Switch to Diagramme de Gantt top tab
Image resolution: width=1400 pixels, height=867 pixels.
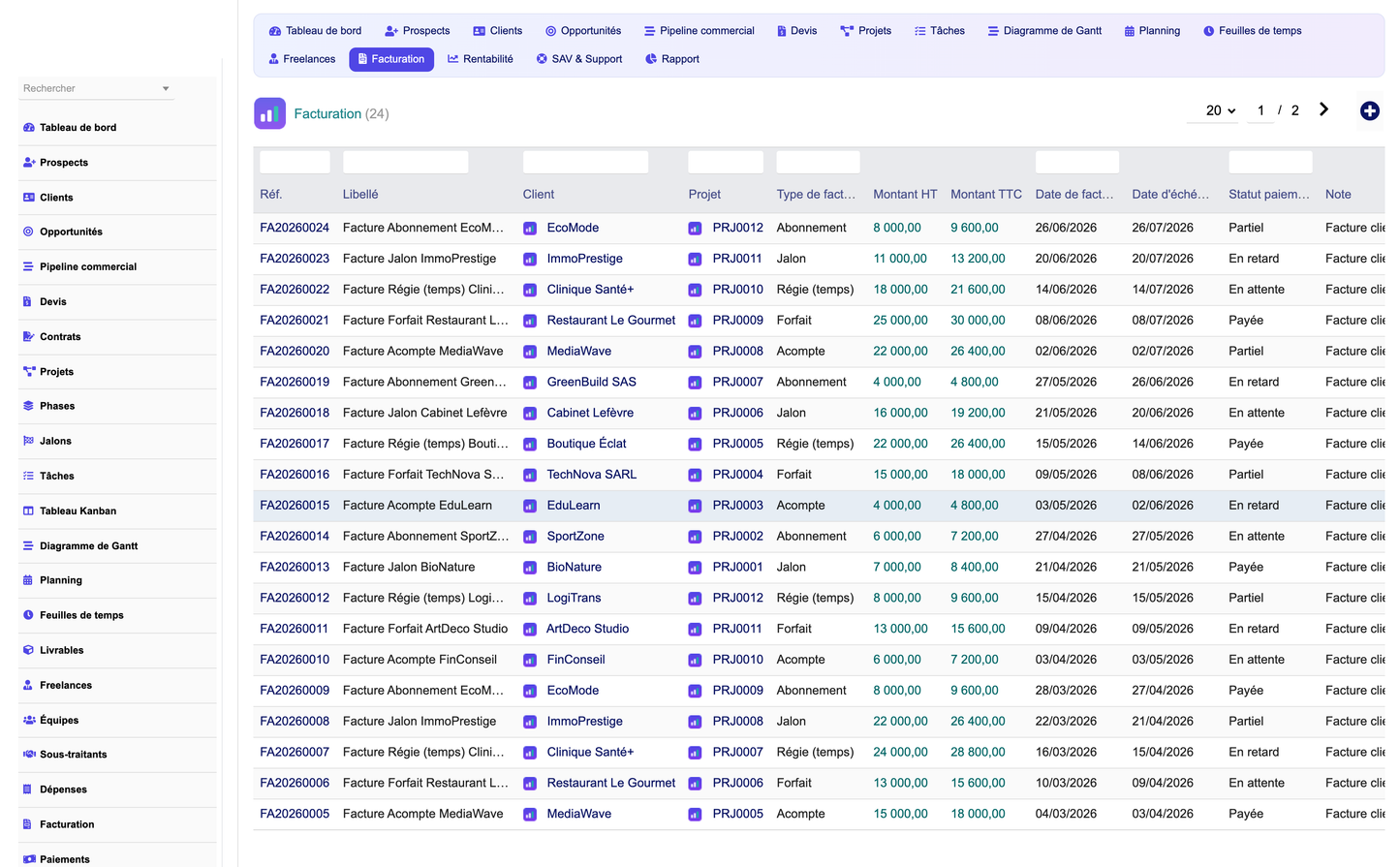[x=1044, y=31]
